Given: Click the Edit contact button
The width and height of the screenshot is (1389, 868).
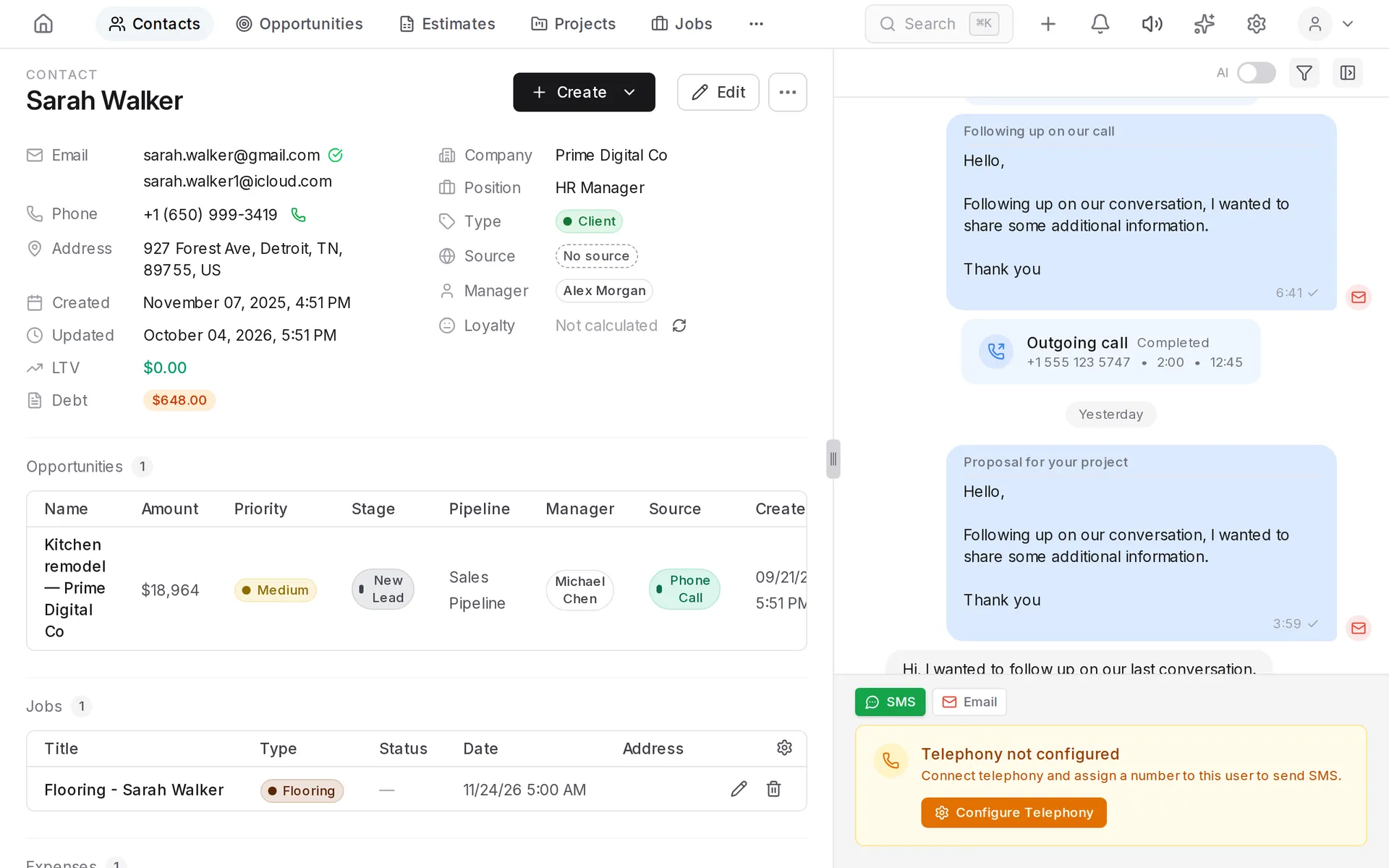Looking at the screenshot, I should (x=718, y=93).
